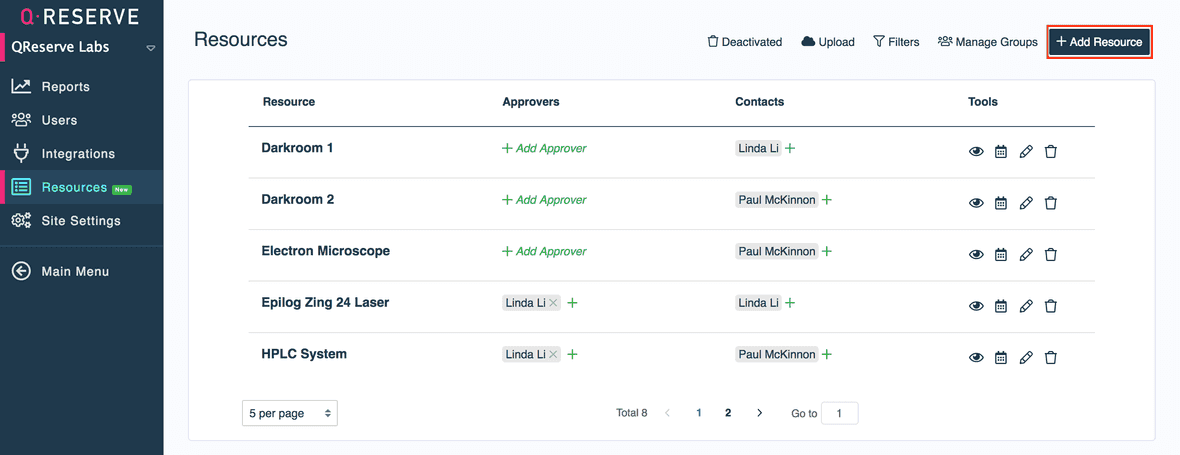Add another approver to Epilog Zing 24 Laser
The image size is (1180, 455).
(x=573, y=303)
